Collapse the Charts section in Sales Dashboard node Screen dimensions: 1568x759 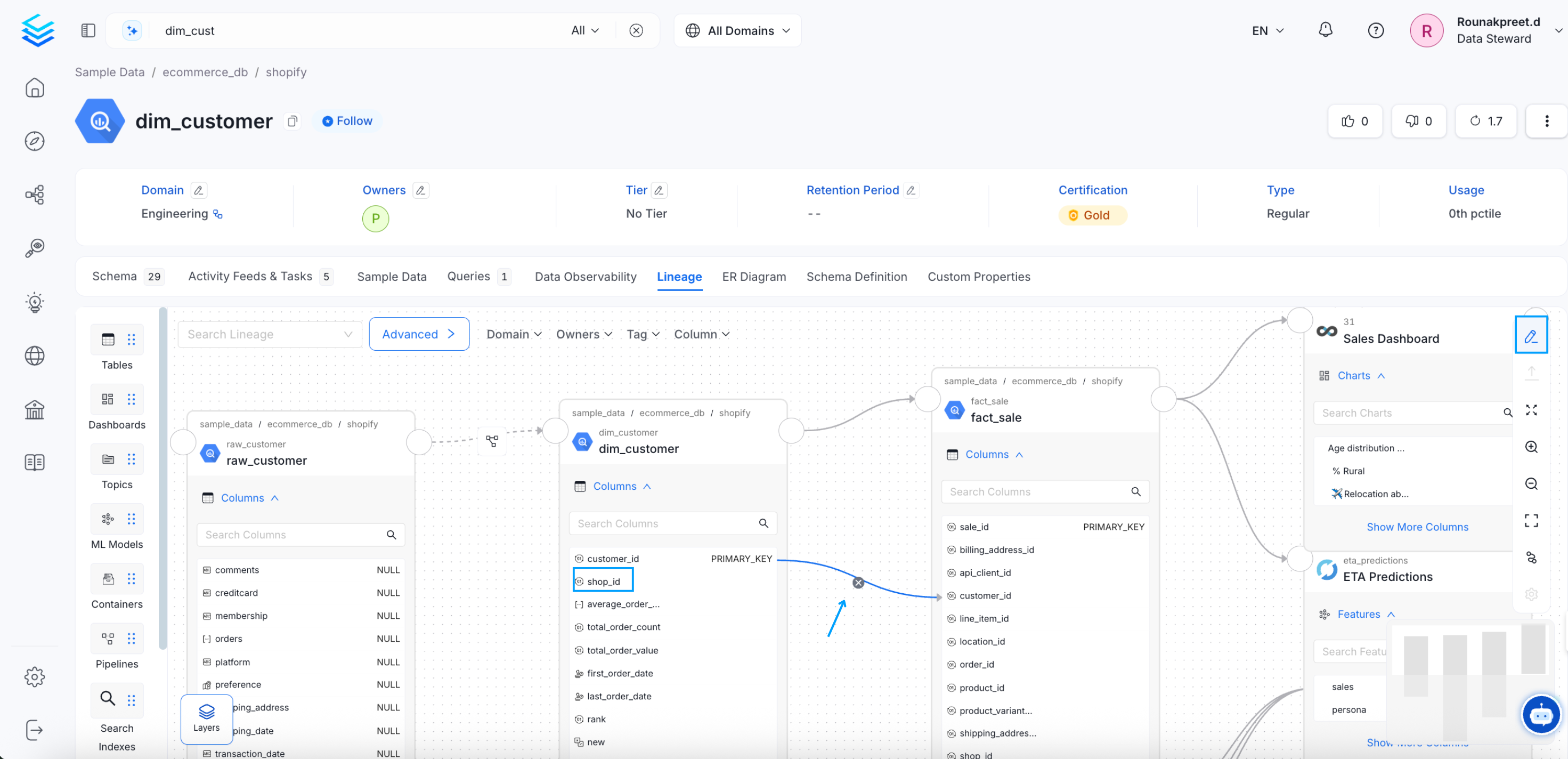tap(1381, 375)
